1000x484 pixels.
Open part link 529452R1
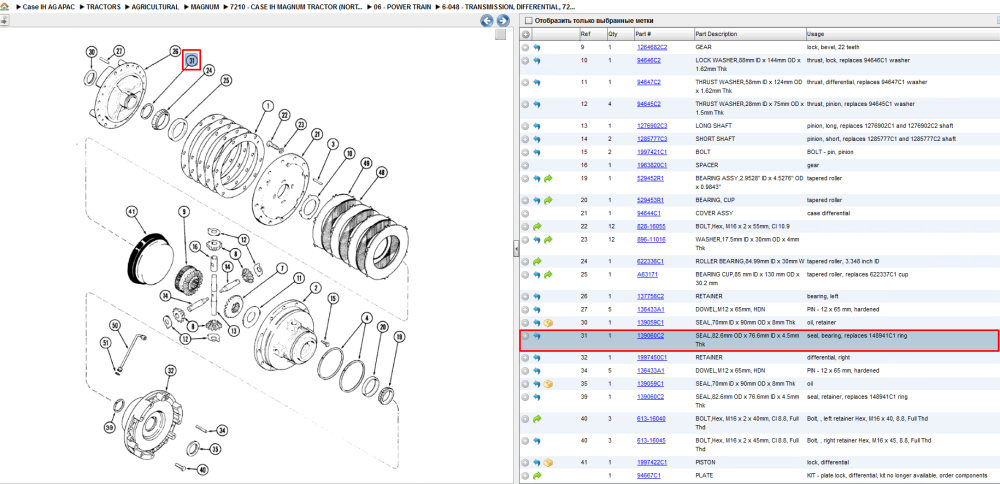pos(650,179)
